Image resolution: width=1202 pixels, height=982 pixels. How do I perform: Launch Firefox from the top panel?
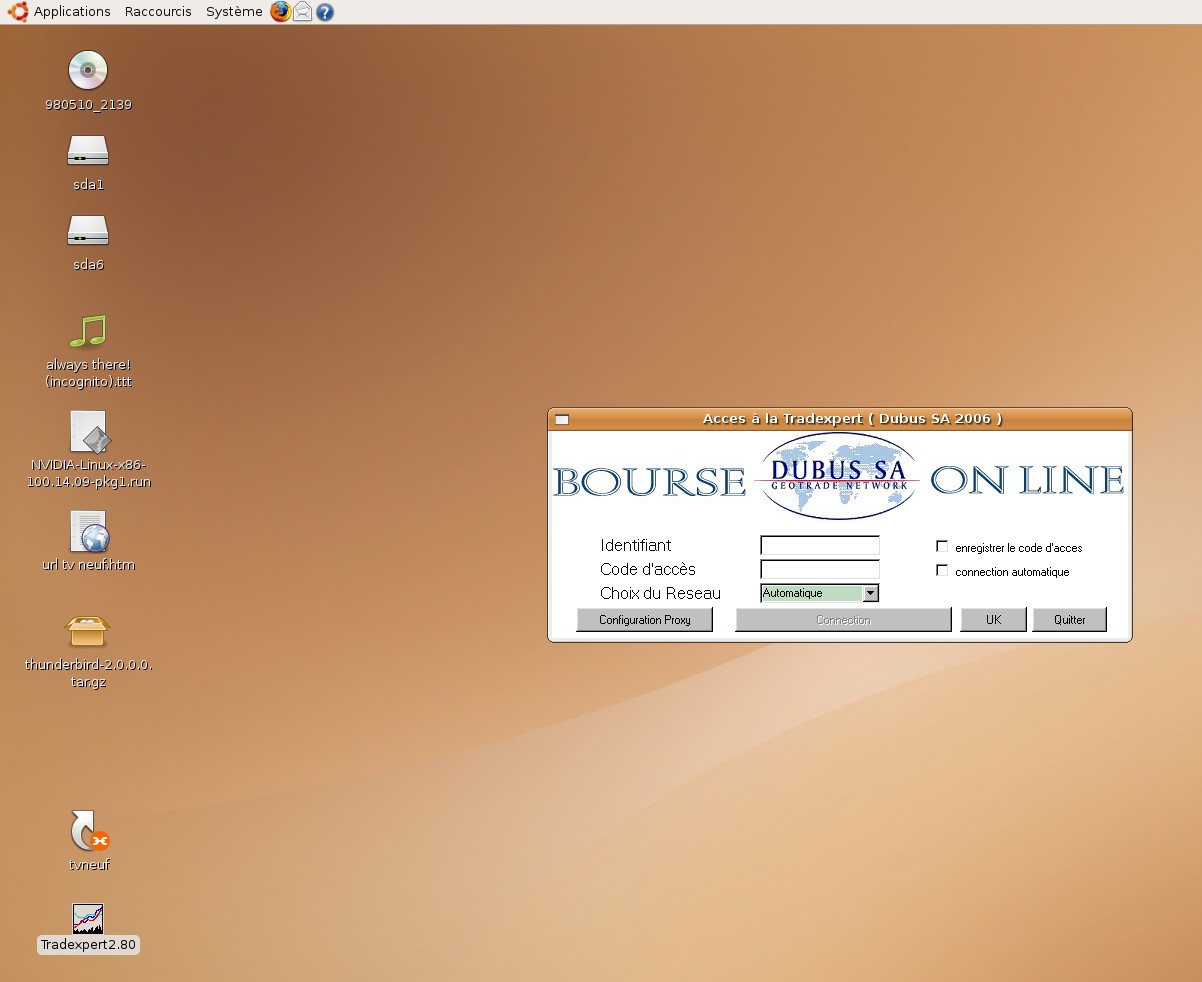coord(280,12)
